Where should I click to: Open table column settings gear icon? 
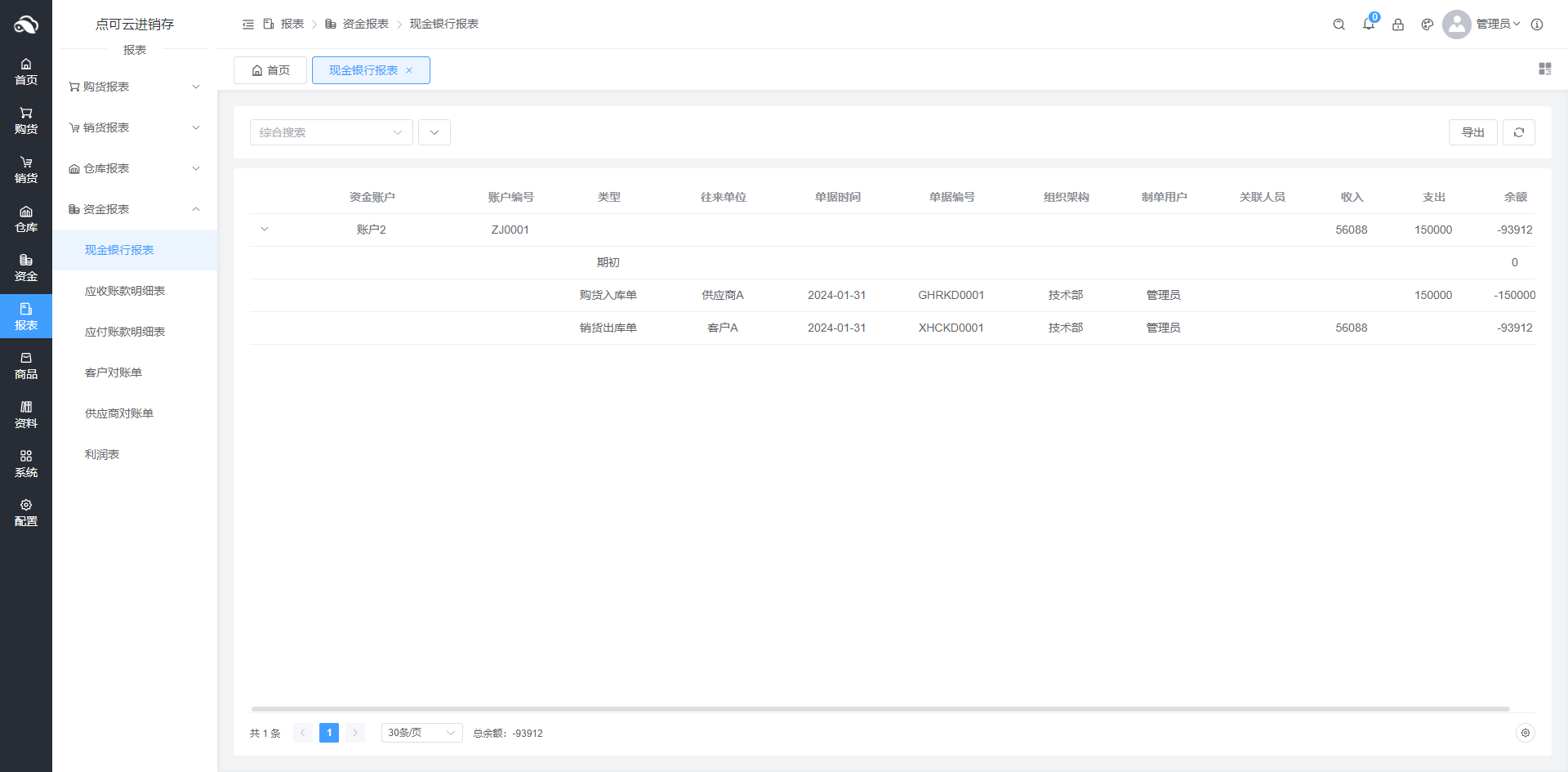1525,733
